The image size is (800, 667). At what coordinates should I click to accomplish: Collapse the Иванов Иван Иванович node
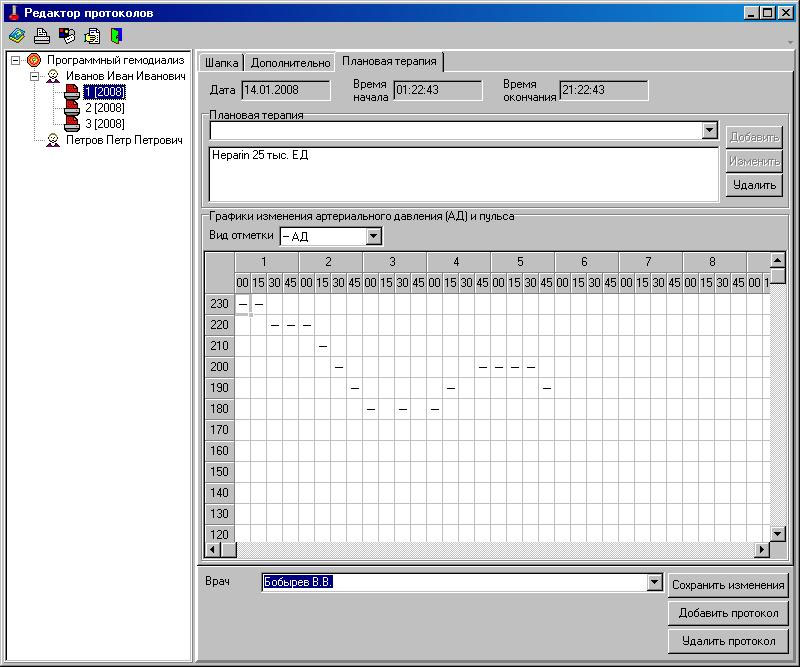coord(34,76)
